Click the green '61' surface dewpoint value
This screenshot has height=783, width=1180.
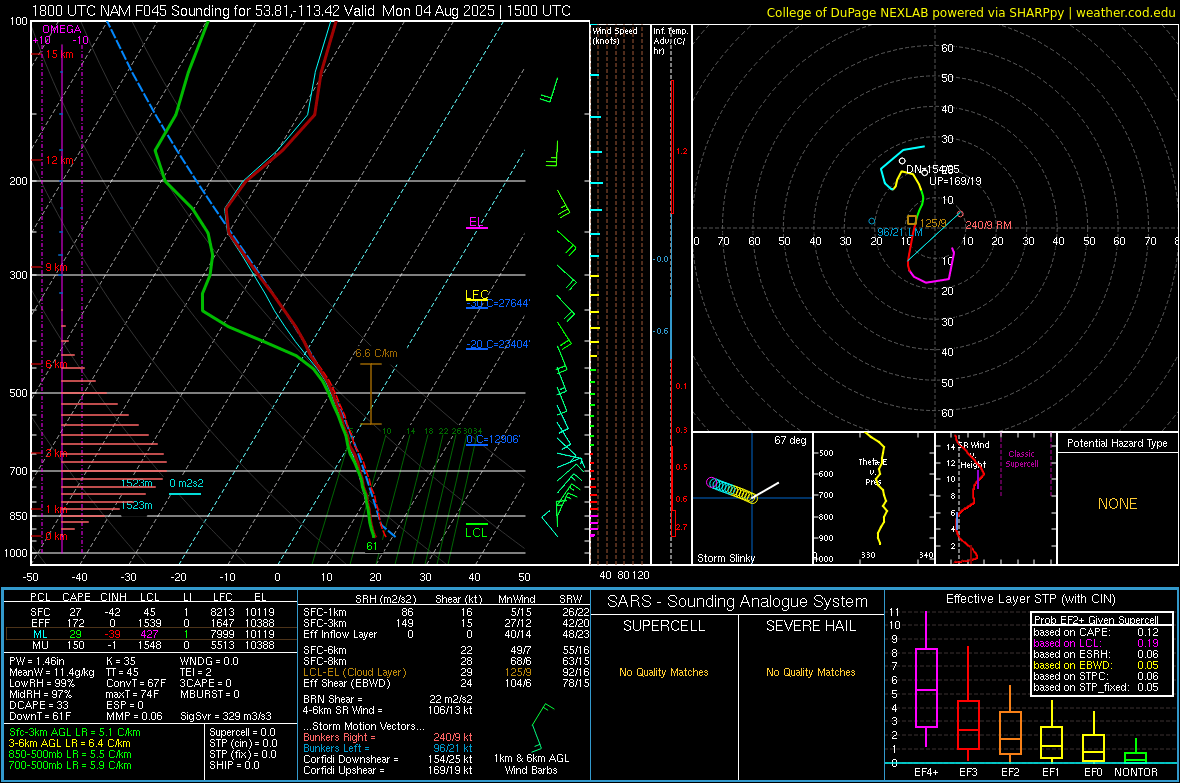pos(372,546)
